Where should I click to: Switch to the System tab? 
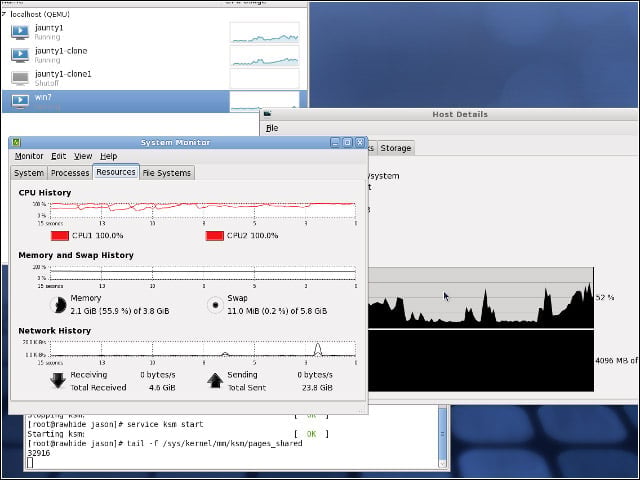pos(29,173)
